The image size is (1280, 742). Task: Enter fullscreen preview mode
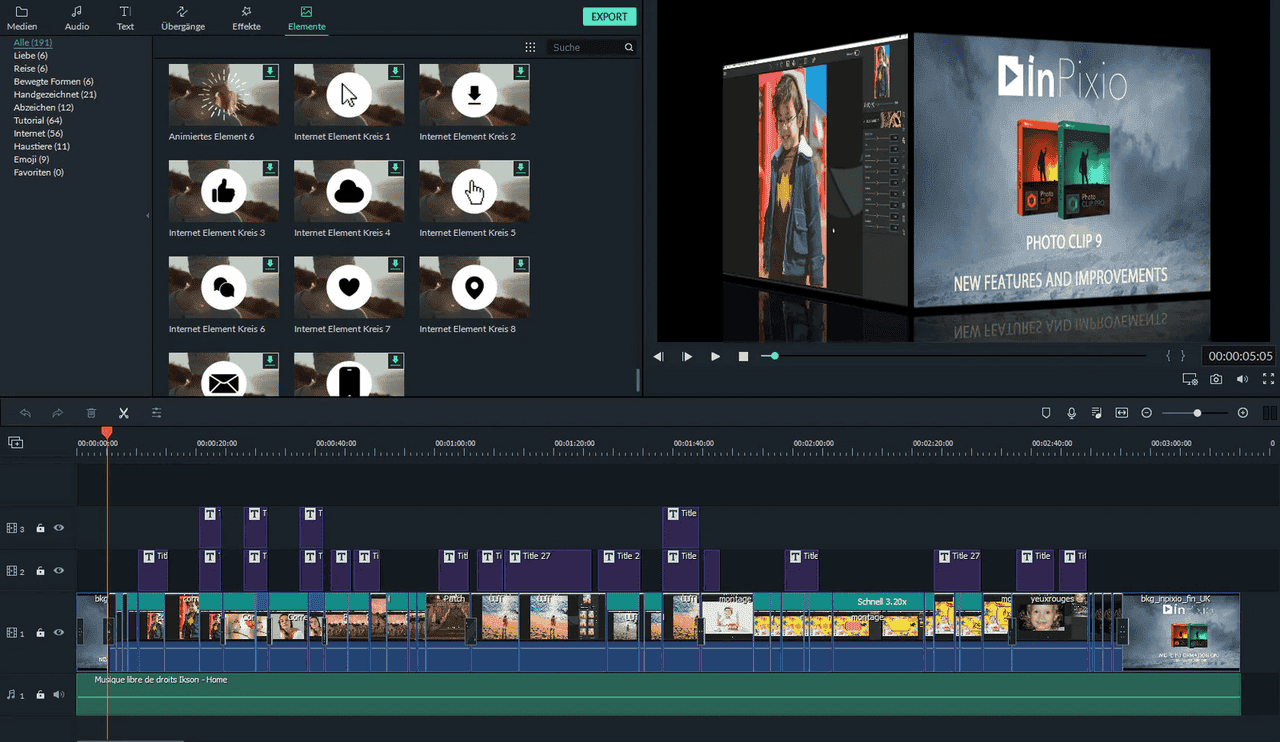[1268, 380]
